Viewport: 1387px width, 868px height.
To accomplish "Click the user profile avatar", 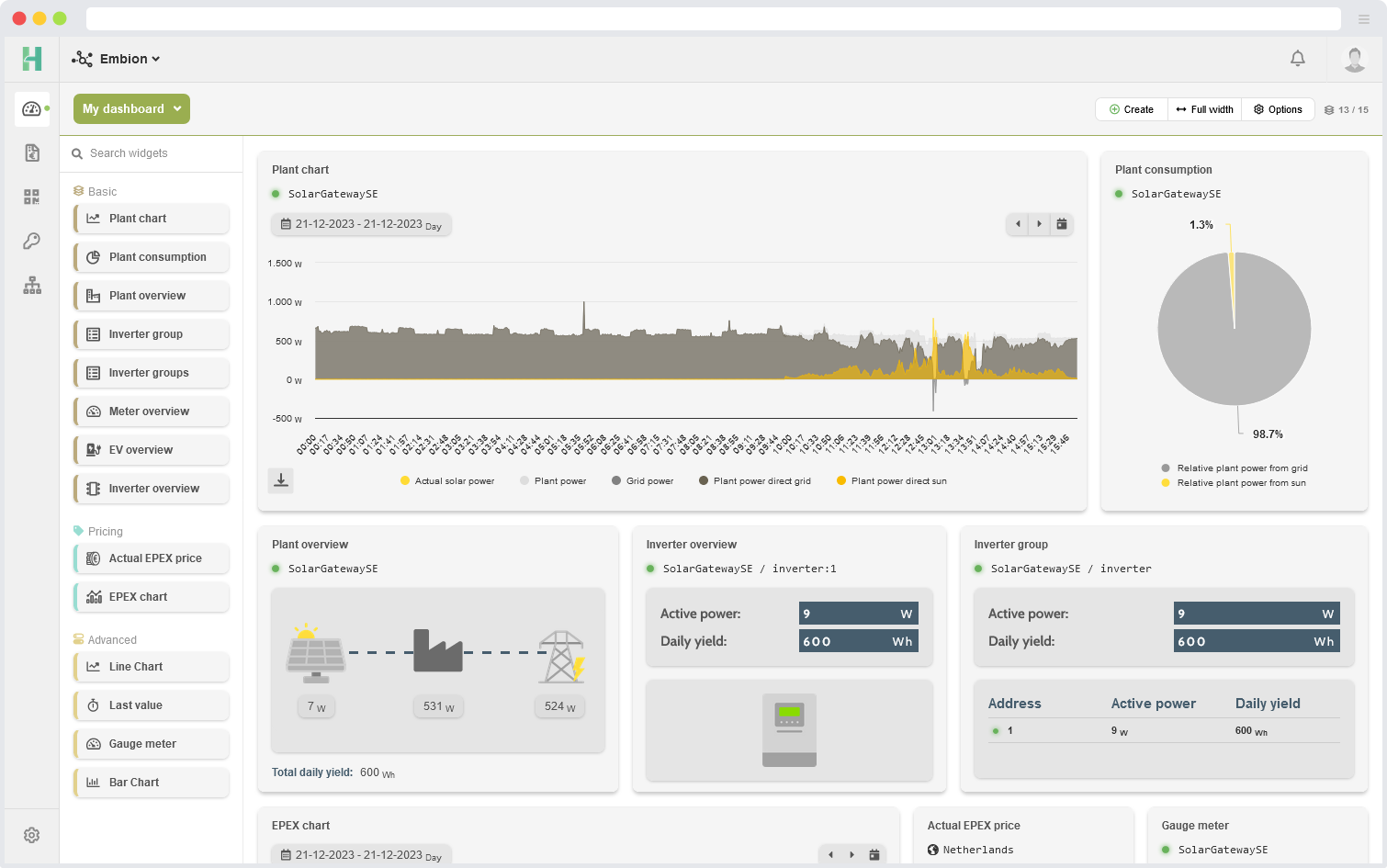I will (1354, 59).
